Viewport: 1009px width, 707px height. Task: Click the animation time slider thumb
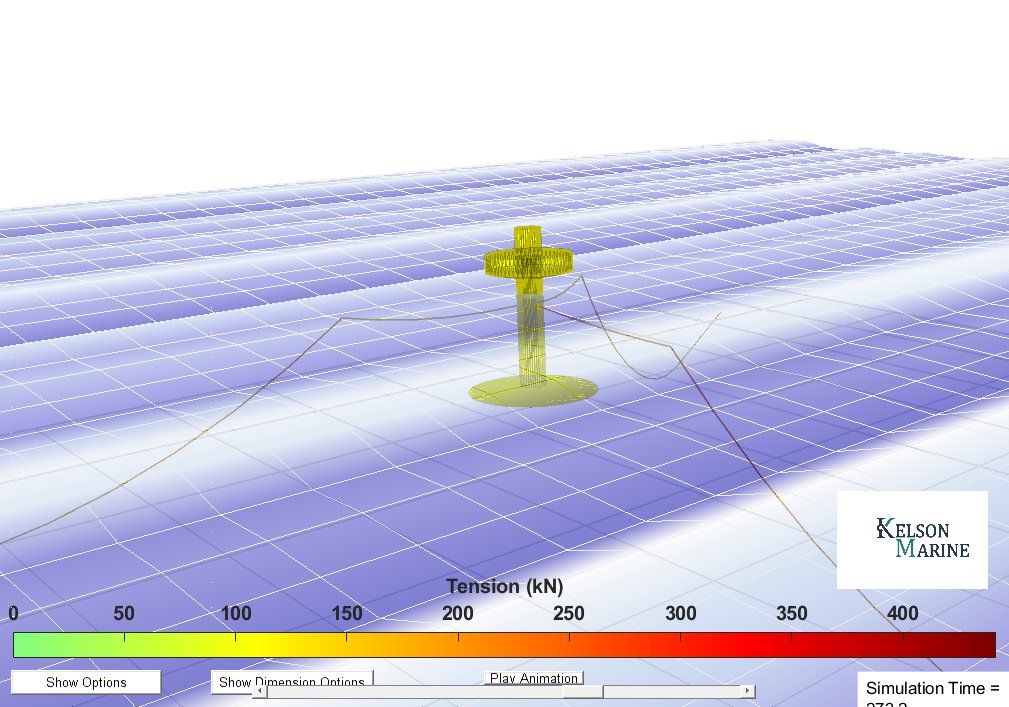[583, 691]
